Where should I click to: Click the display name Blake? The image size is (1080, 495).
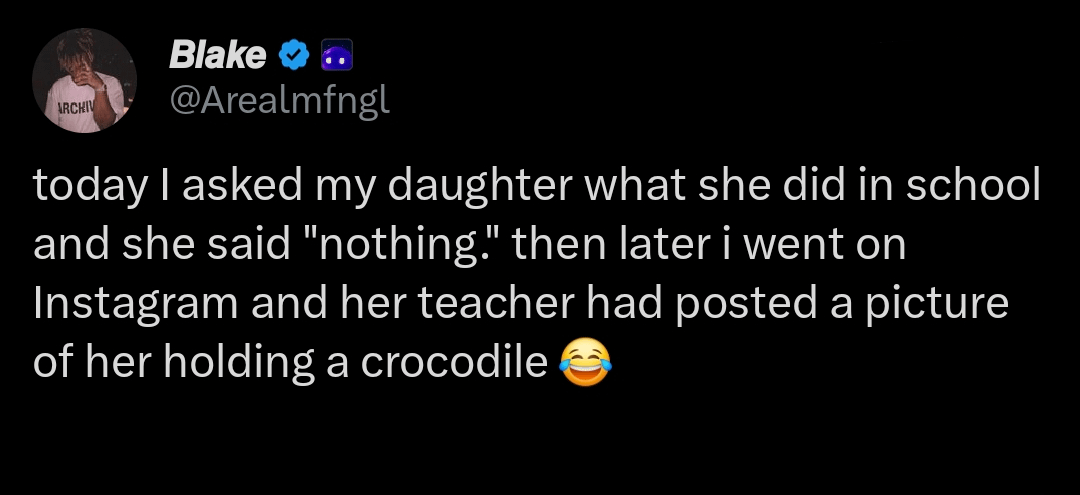217,56
